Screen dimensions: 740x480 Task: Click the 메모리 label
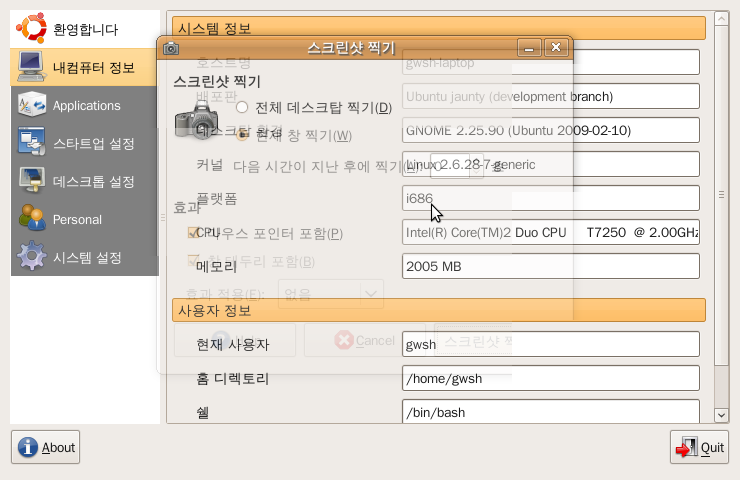[216, 267]
